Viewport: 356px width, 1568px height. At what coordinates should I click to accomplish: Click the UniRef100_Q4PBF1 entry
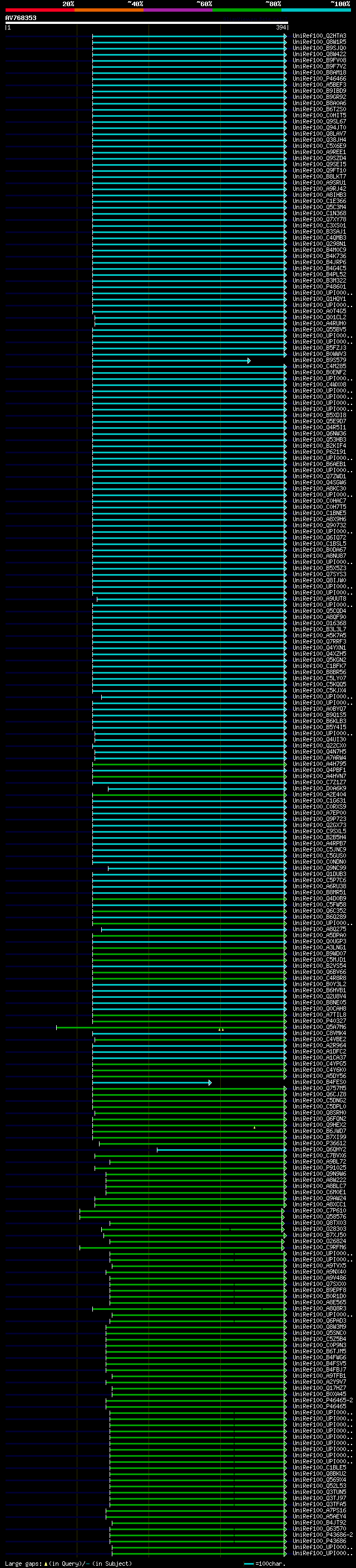click(319, 770)
